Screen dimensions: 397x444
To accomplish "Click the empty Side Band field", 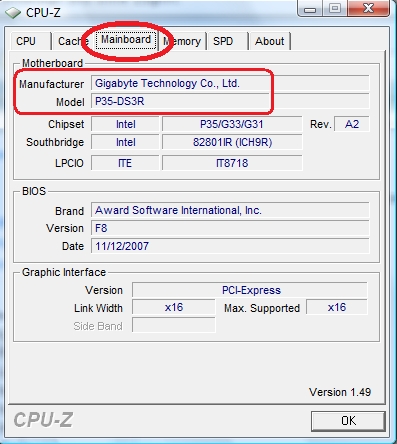I will point(174,325).
